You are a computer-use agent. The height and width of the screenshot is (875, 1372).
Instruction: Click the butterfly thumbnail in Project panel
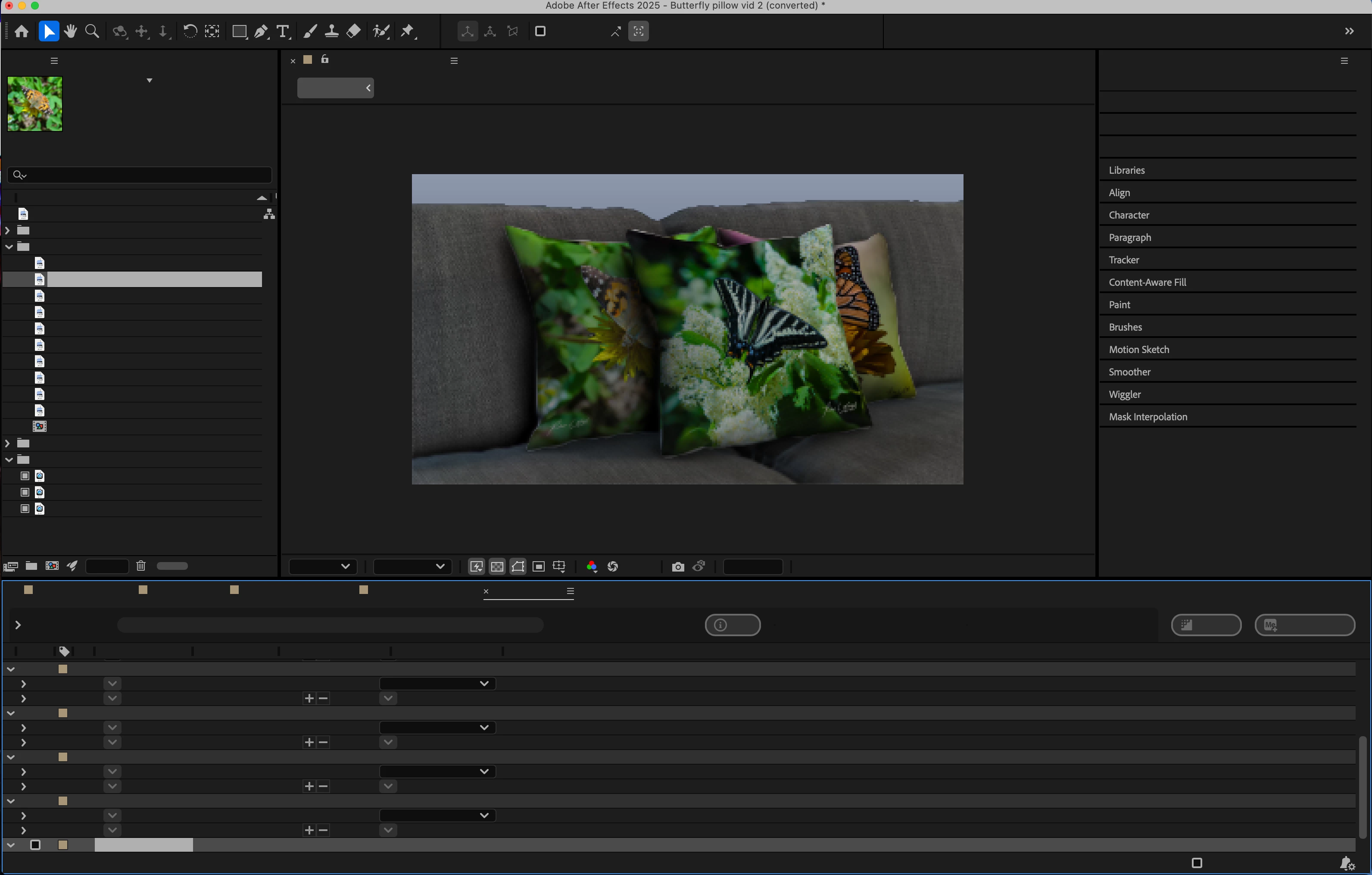pos(35,104)
